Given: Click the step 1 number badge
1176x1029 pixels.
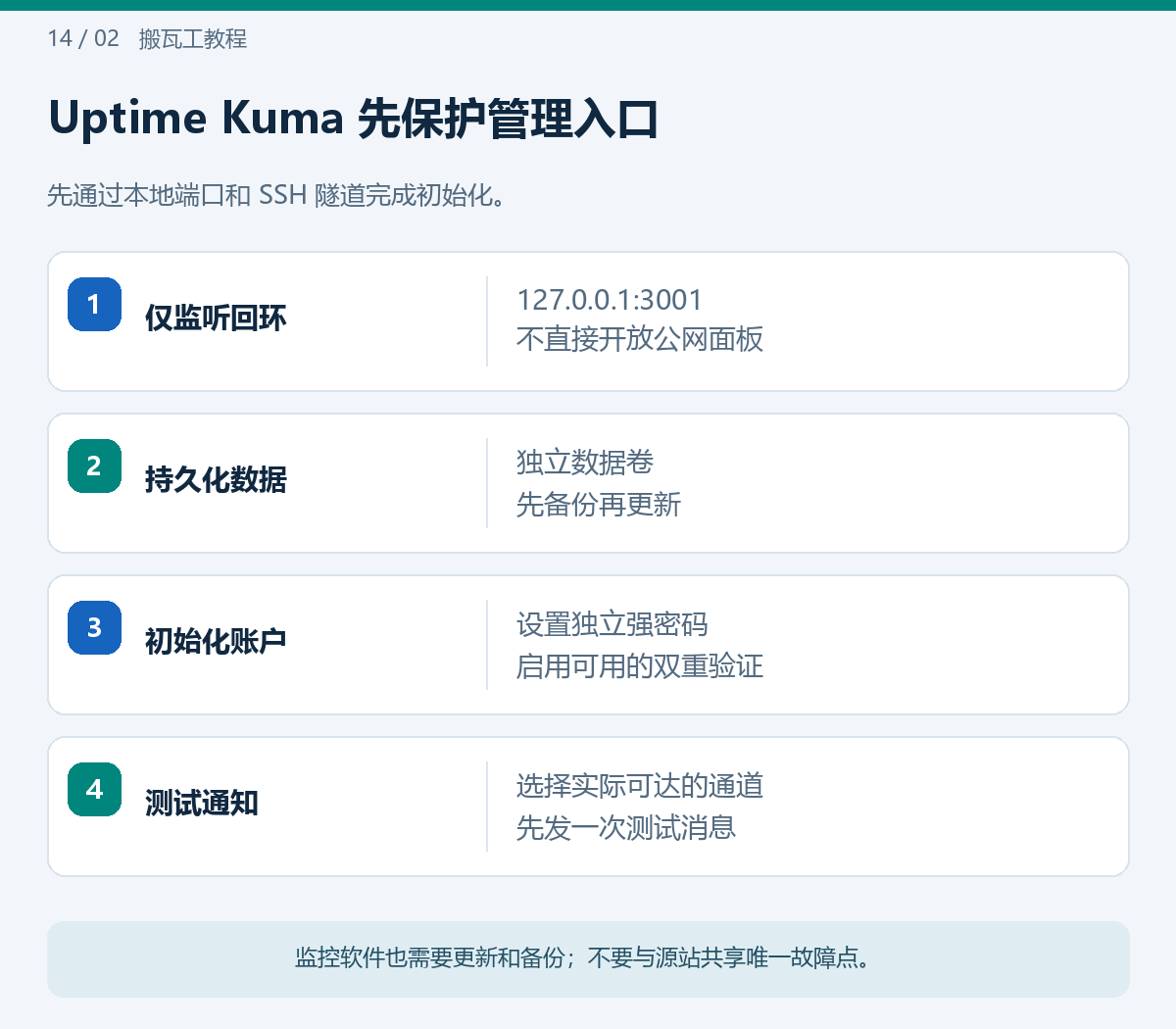Looking at the screenshot, I should point(94,304).
